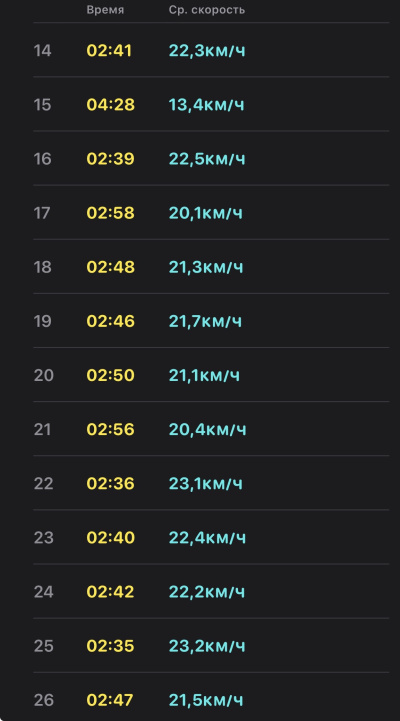Select lap 14 row number

point(42,51)
